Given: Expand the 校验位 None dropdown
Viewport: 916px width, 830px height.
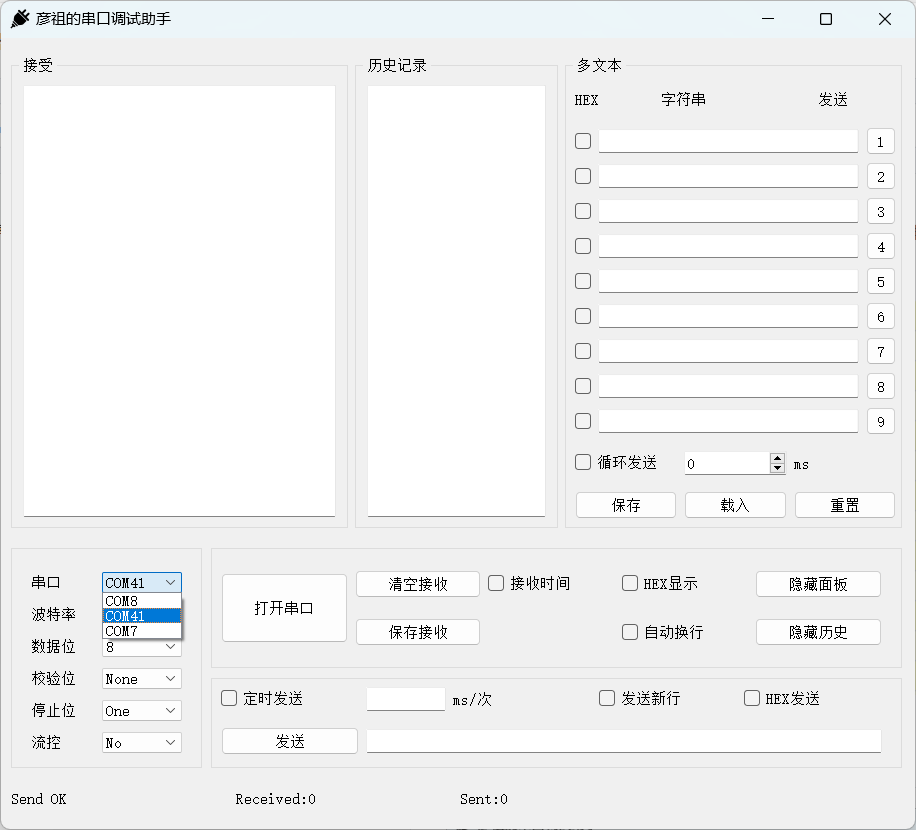Looking at the screenshot, I should coord(142,679).
